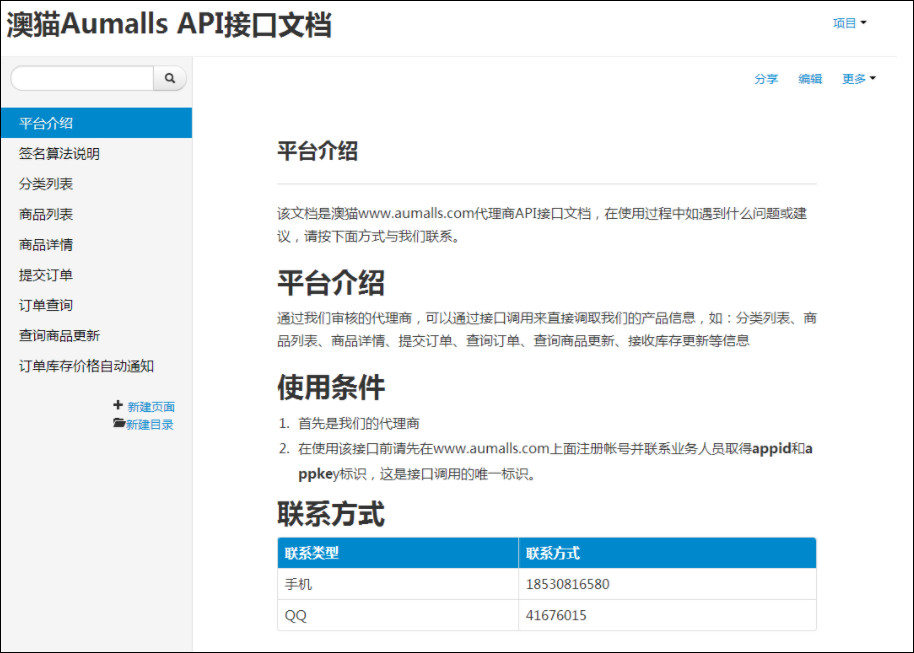Screen dimensions: 914x653
Task: Focus the sidebar search input field
Action: [82, 78]
